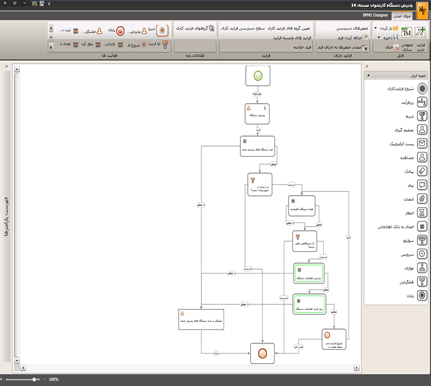This screenshot has height=386, width=431.
Task: Create a new process (فرایند جدید)
Action: coord(421,38)
